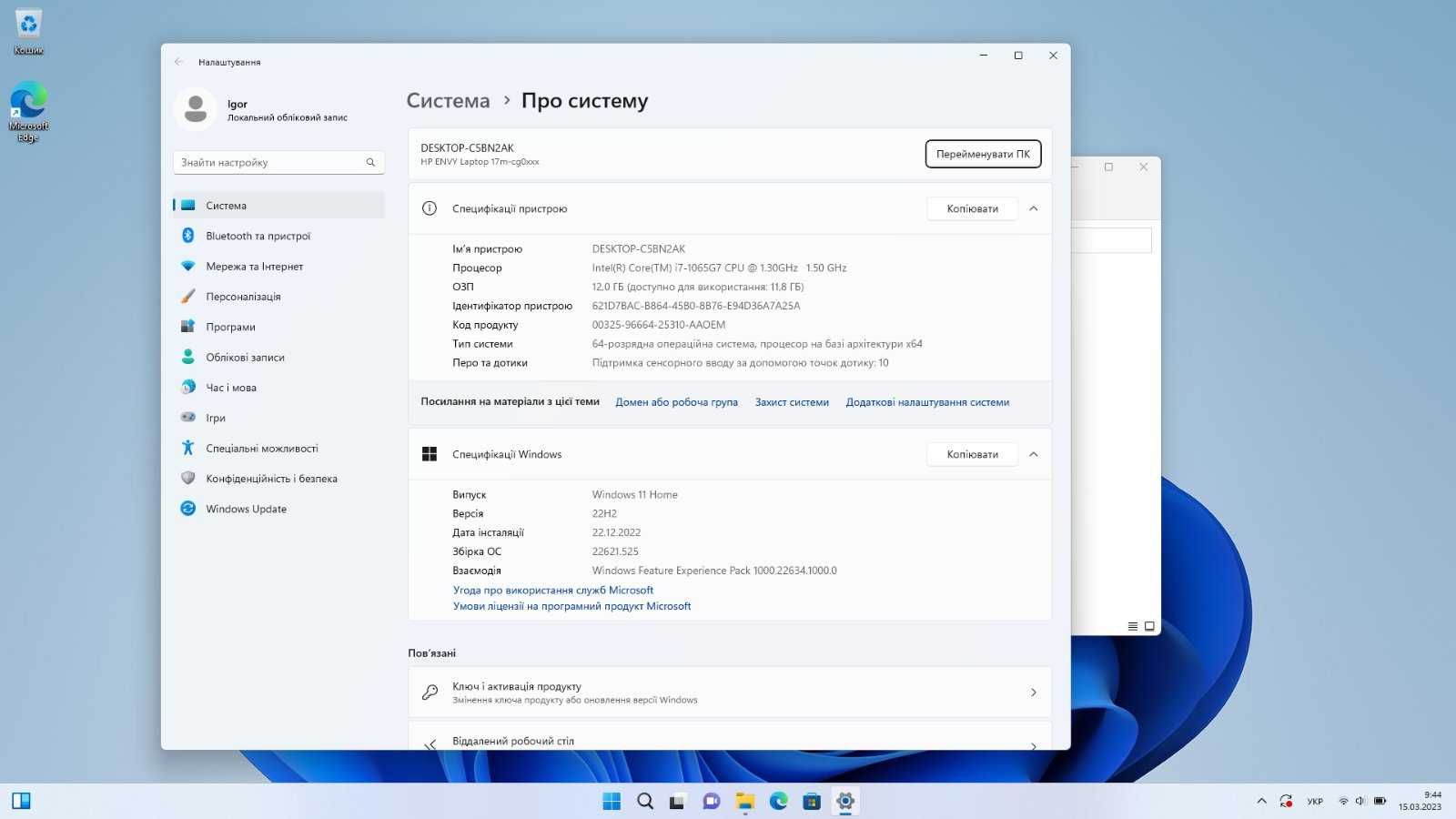This screenshot has height=819, width=1456.
Task: Open File Explorer from taskbar
Action: (745, 801)
